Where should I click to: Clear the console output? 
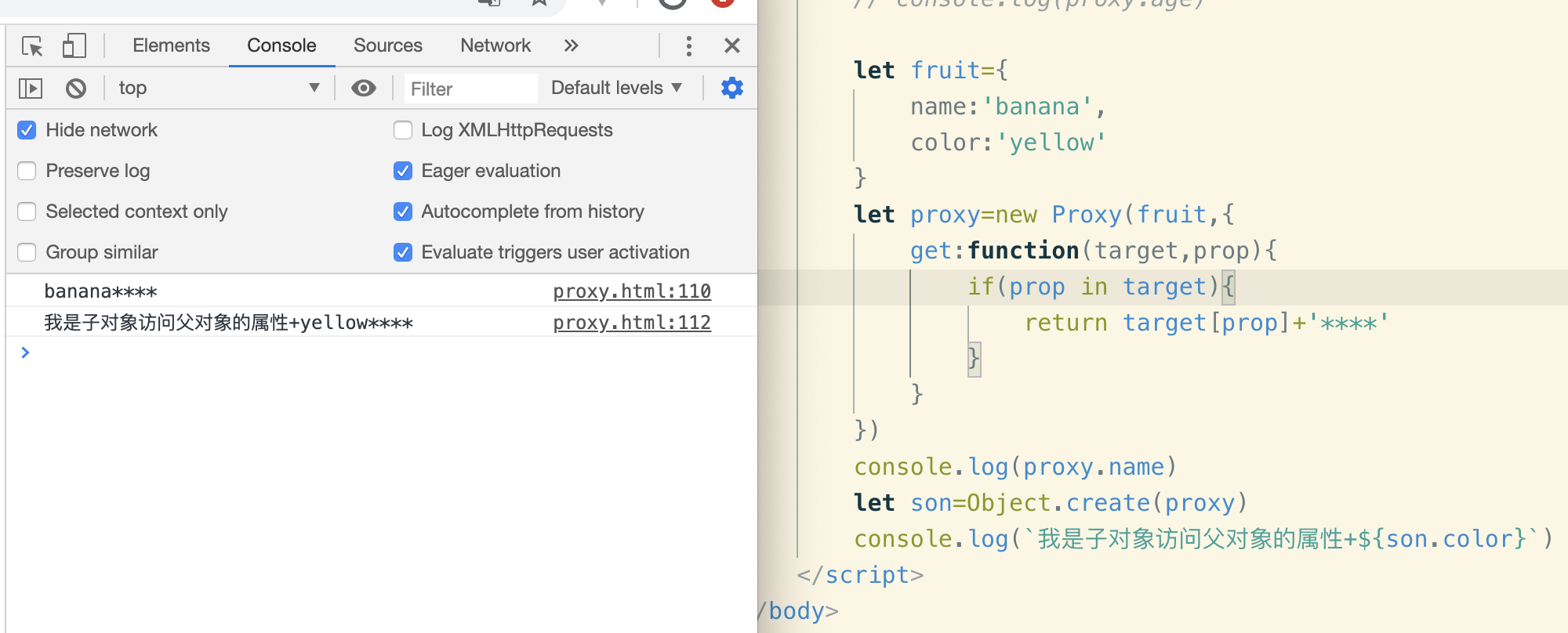click(76, 89)
